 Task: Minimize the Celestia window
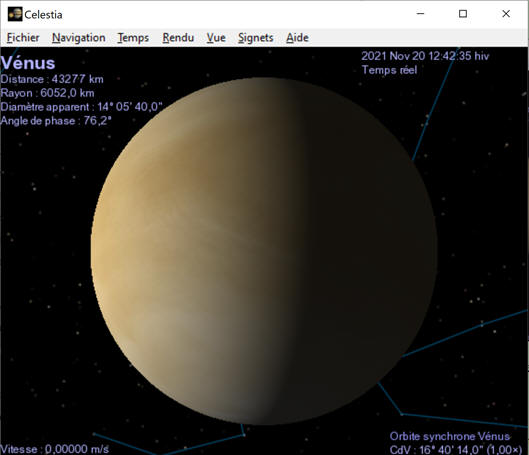click(420, 14)
